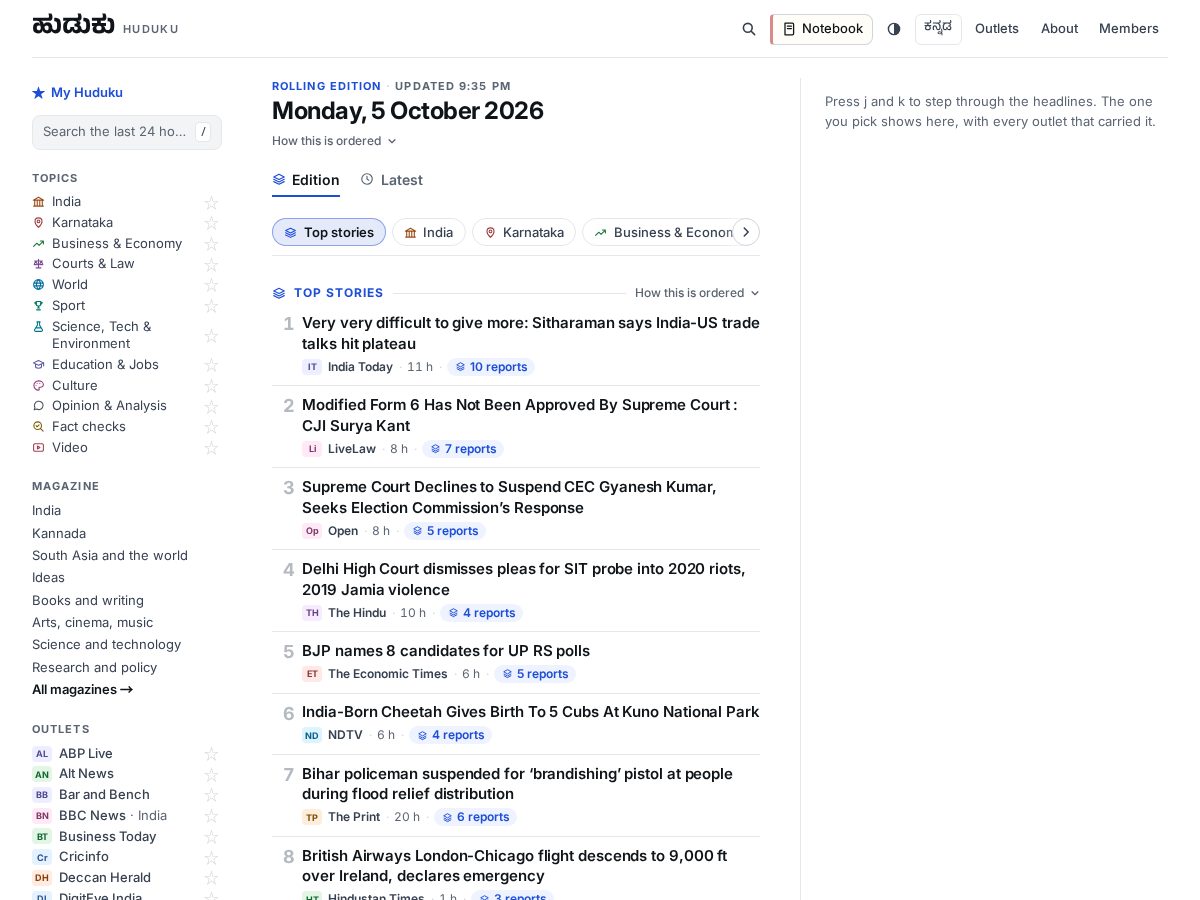Toggle dark mode contrast icon
Viewport: 1200px width, 900px height.
click(x=894, y=29)
